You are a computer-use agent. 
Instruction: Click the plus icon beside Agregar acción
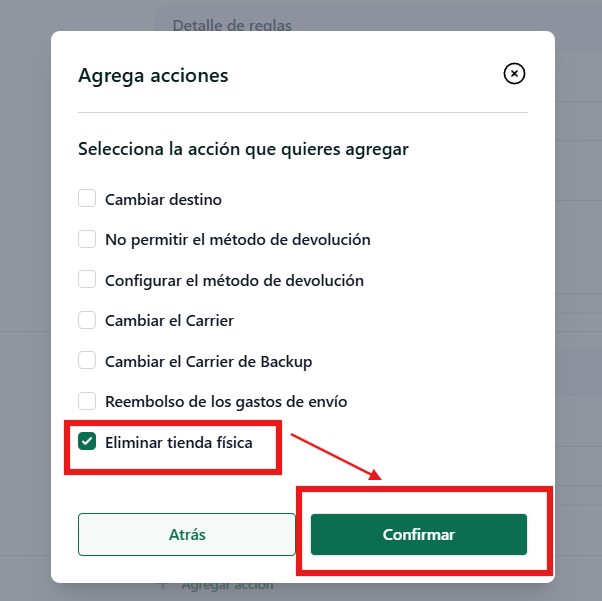(164, 586)
